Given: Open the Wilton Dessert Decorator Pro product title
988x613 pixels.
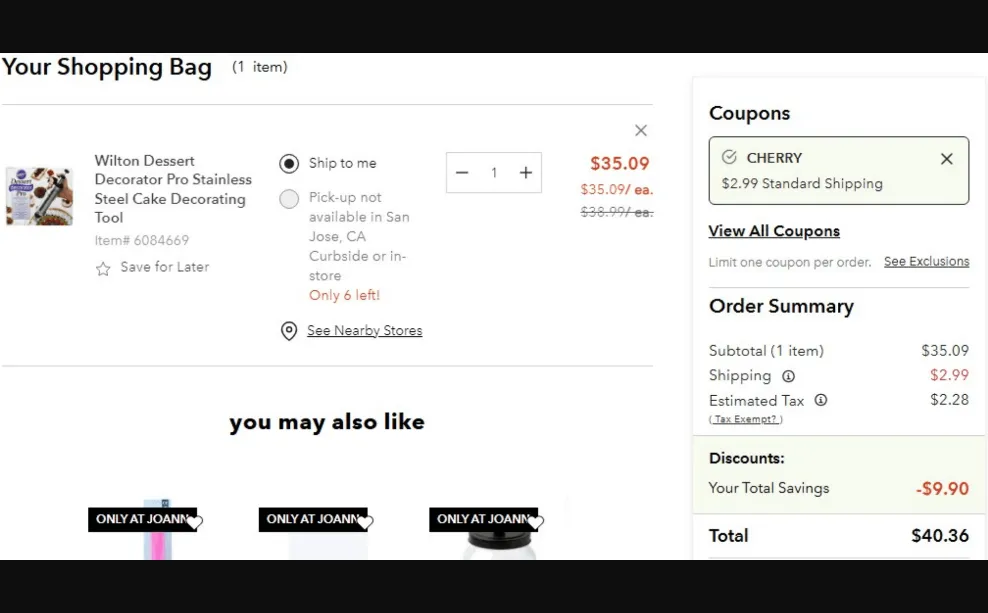Looking at the screenshot, I should point(173,189).
